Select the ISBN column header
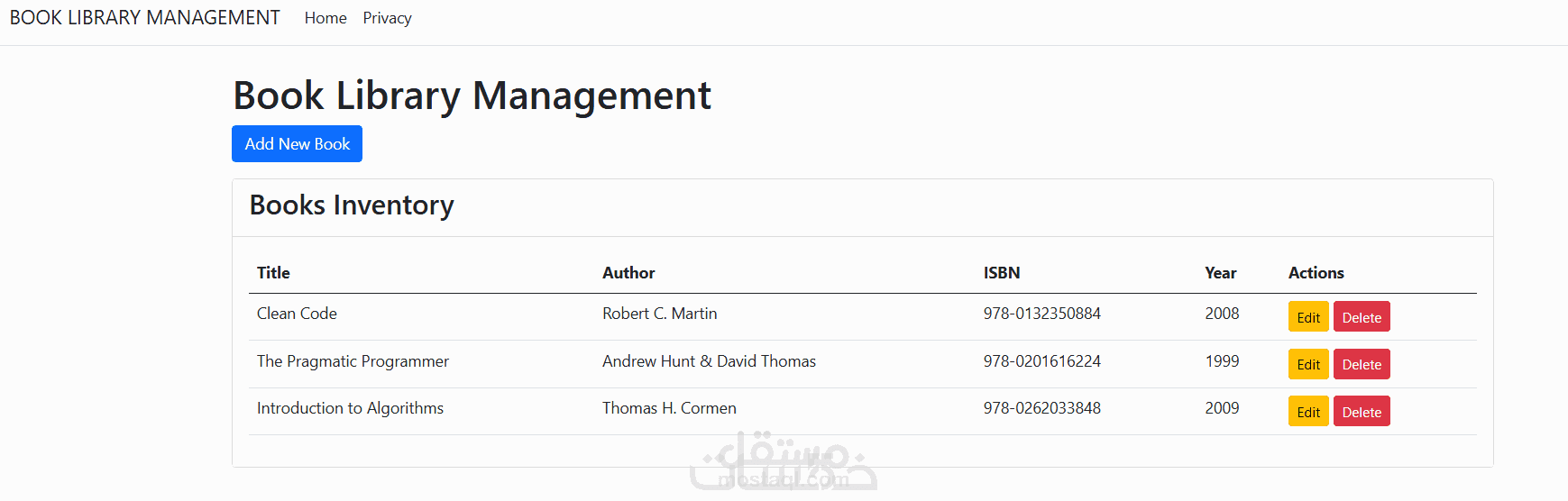 (x=1001, y=273)
